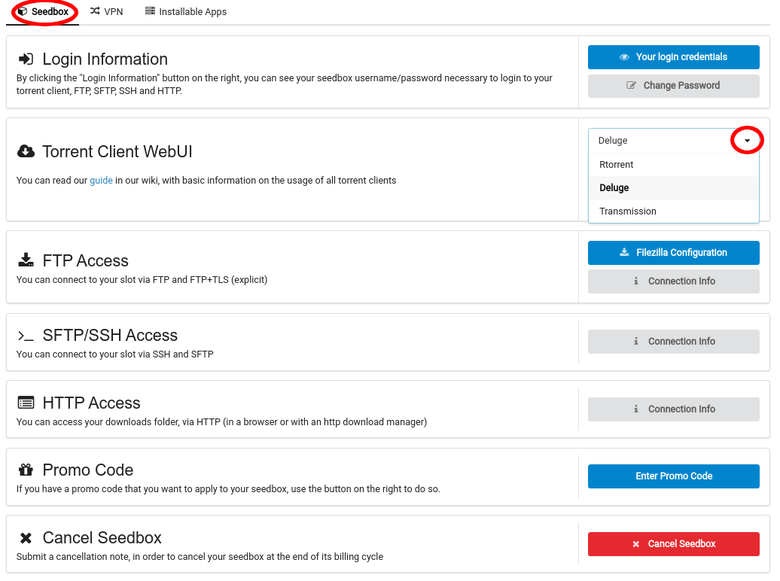Click the eye icon in login credentials button
This screenshot has height=581, width=780.
point(624,57)
